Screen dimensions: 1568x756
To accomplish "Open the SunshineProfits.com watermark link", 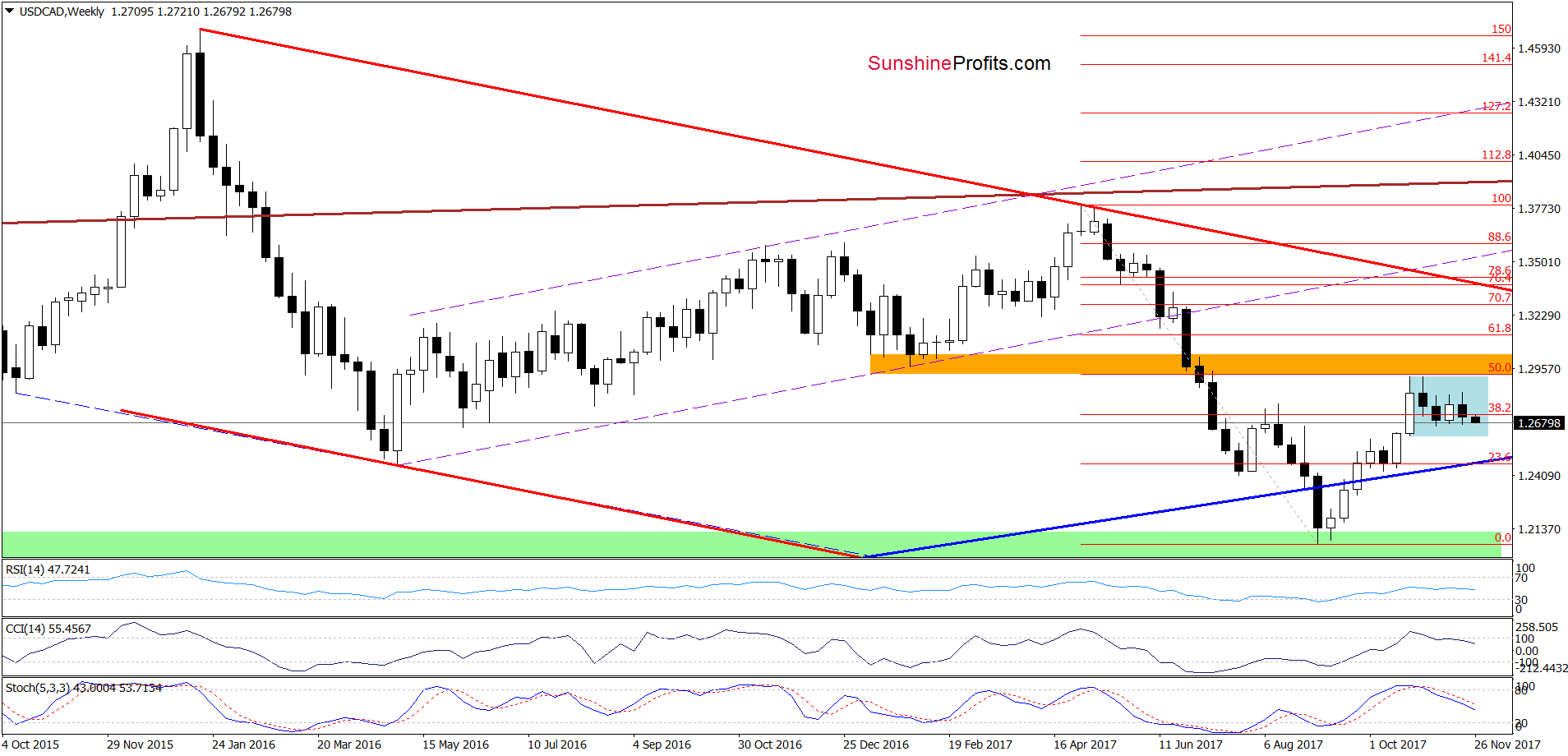I will [x=959, y=63].
